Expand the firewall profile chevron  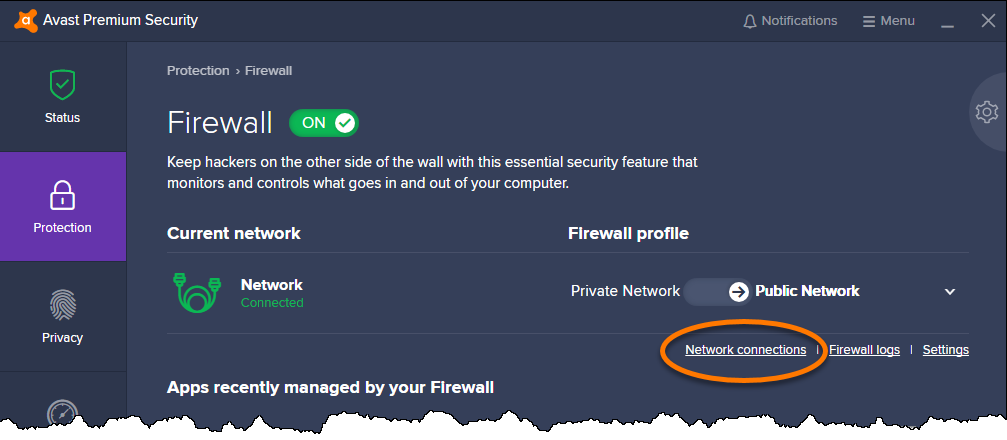[950, 292]
